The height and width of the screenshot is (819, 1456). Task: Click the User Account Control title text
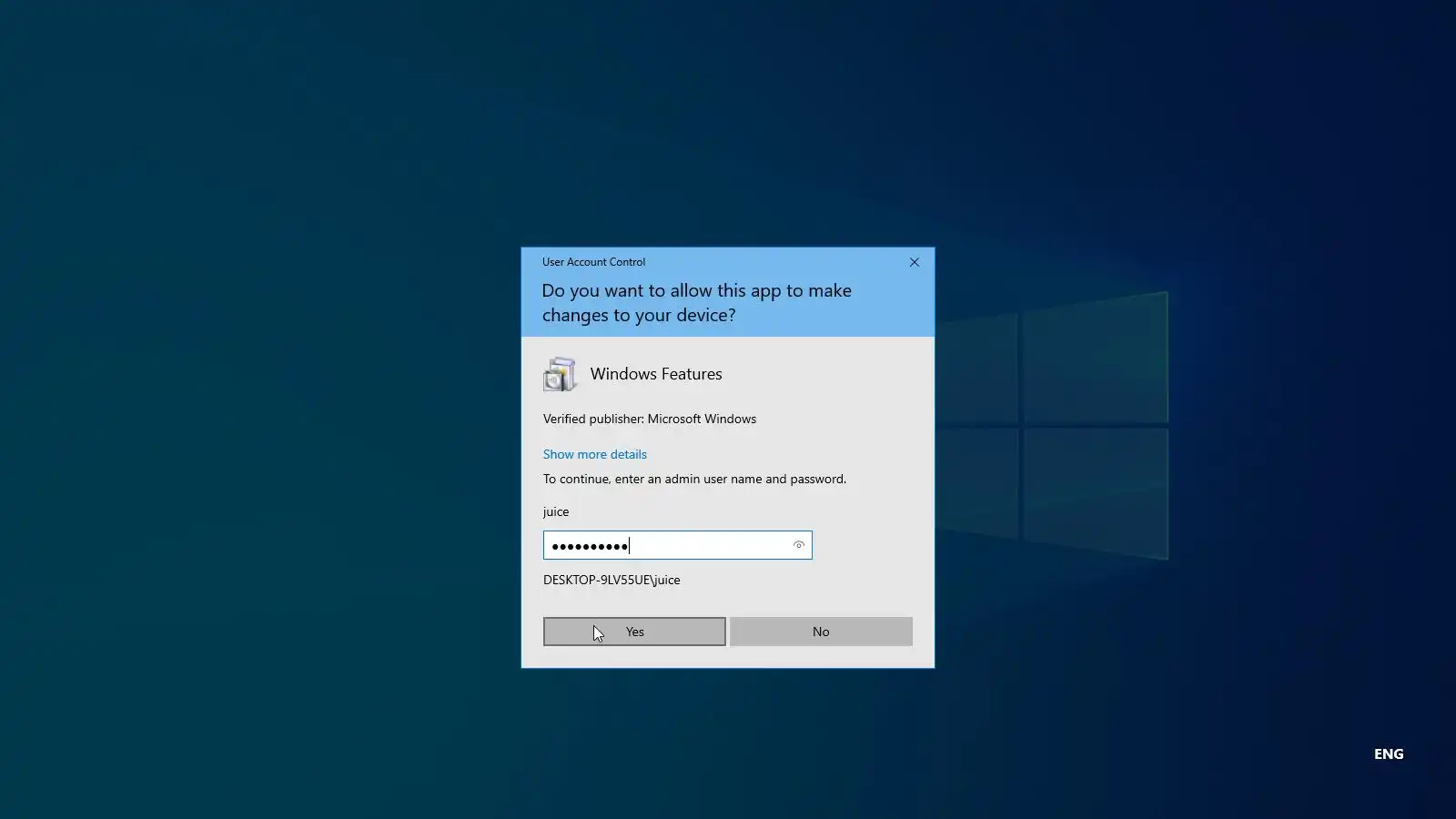(x=593, y=262)
